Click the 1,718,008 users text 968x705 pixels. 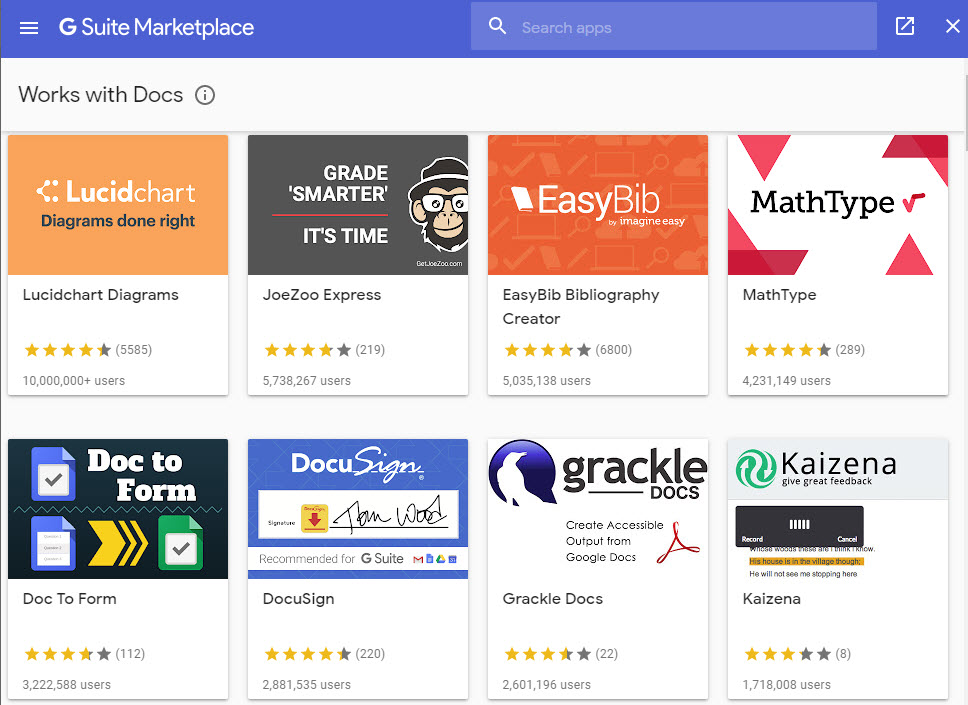(786, 685)
